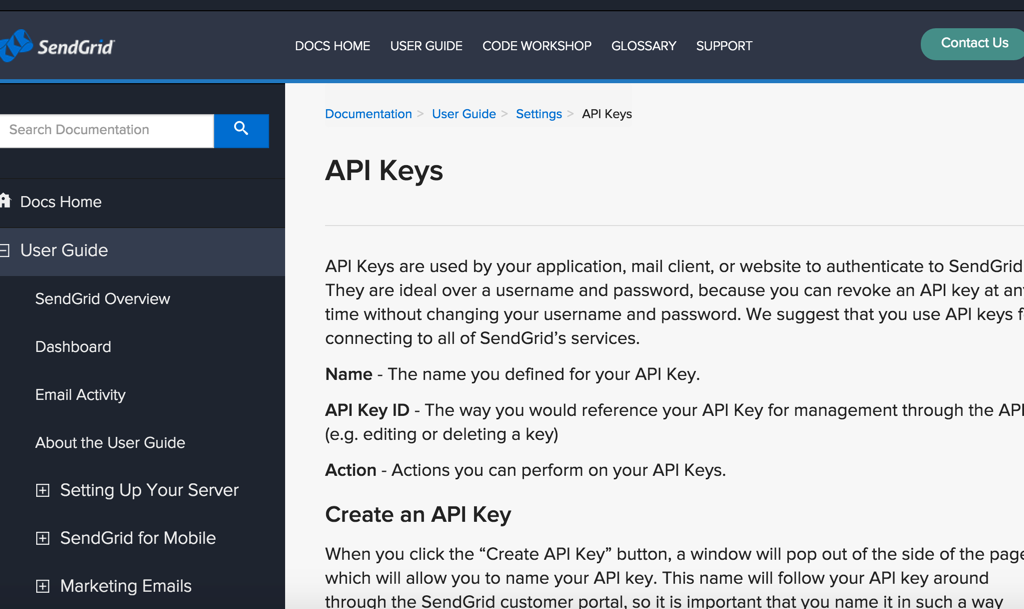Screen dimensions: 1024x609
Task: Open Docs Home sidebar item
Action: coord(61,202)
